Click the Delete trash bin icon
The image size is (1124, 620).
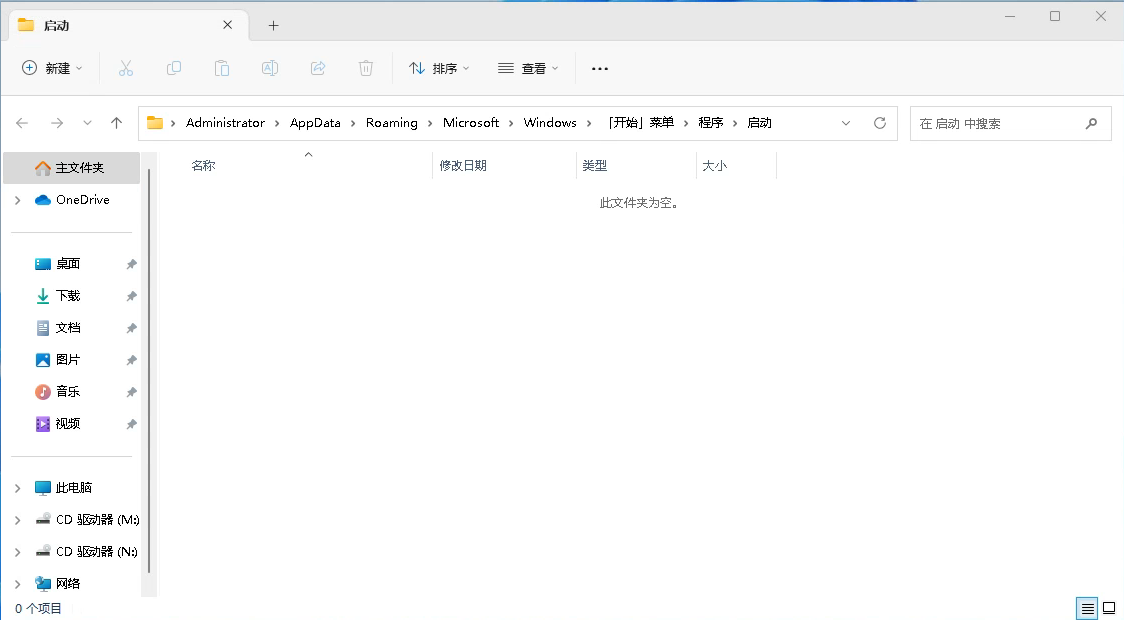pos(366,68)
